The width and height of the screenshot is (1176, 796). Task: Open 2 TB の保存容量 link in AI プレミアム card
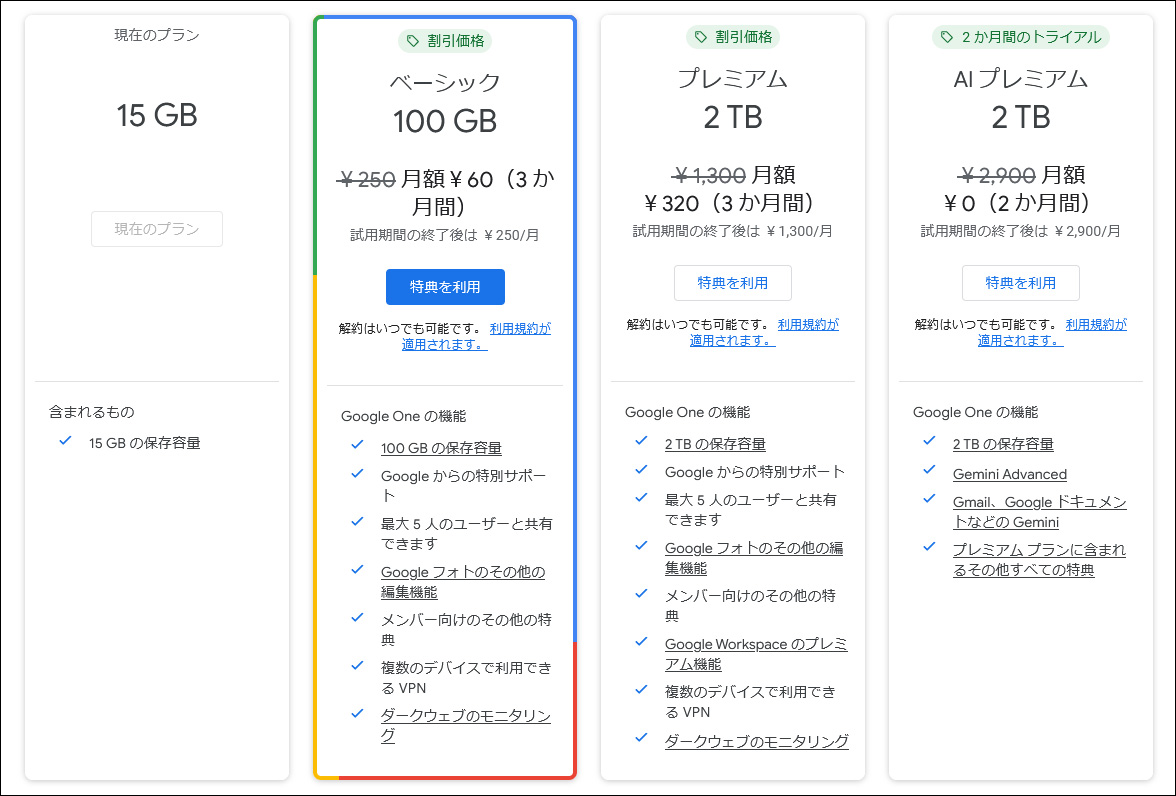coord(1003,444)
